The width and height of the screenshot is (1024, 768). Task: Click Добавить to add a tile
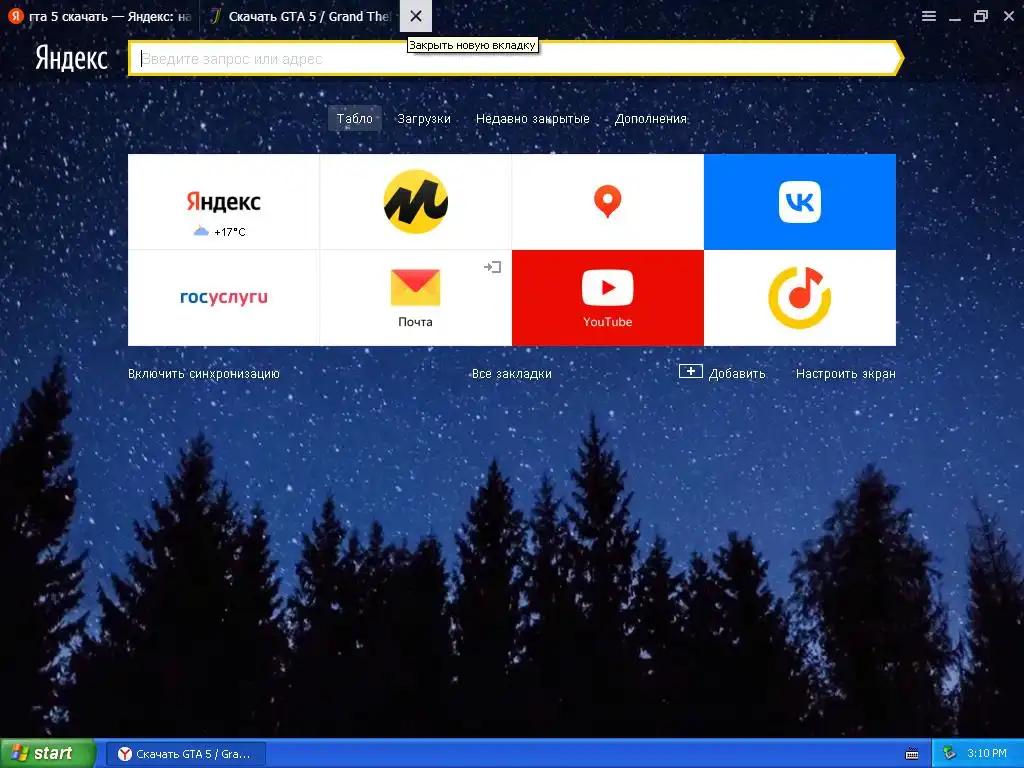(722, 373)
